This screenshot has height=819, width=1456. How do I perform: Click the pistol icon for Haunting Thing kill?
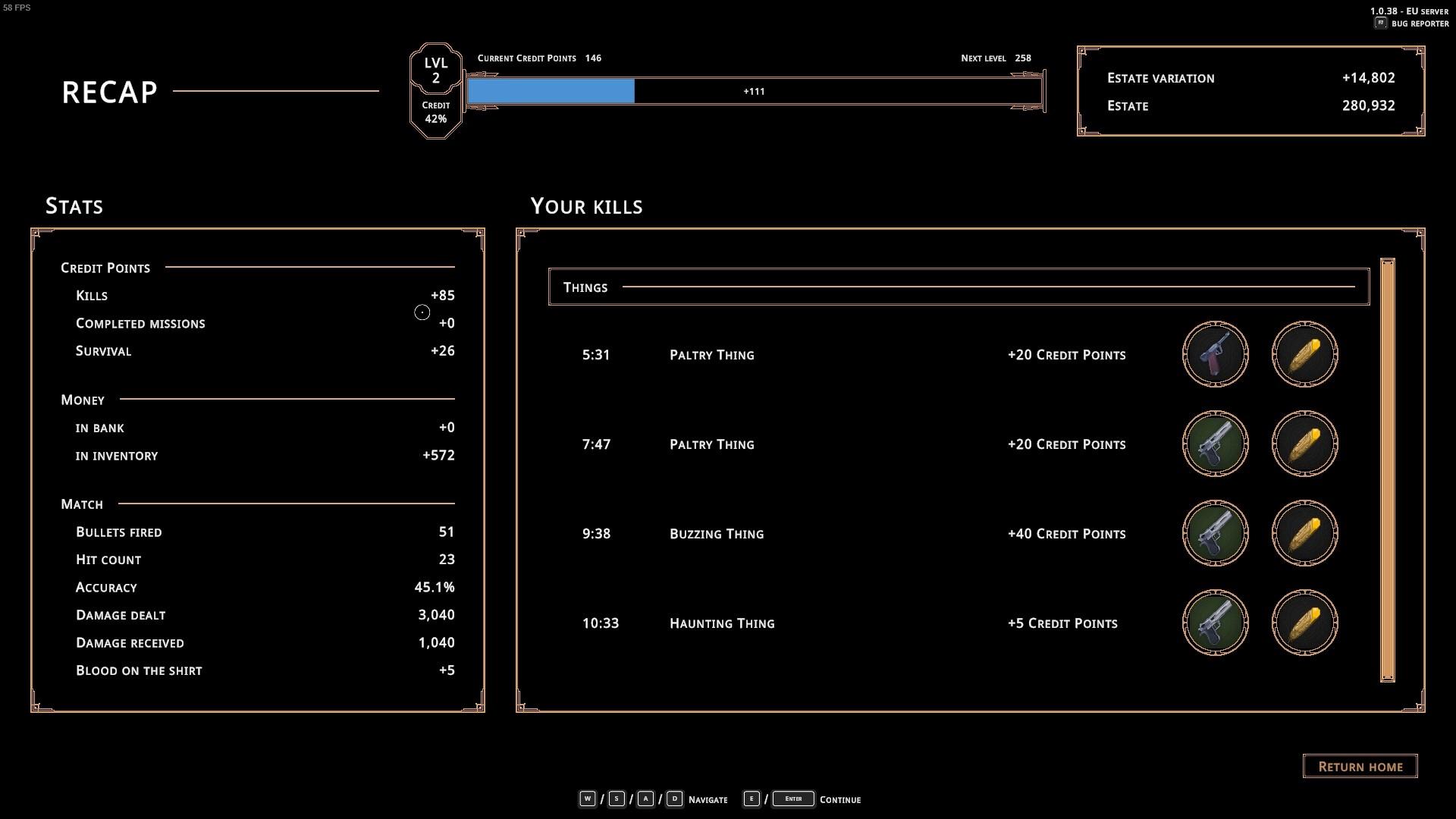pyautogui.click(x=1215, y=623)
